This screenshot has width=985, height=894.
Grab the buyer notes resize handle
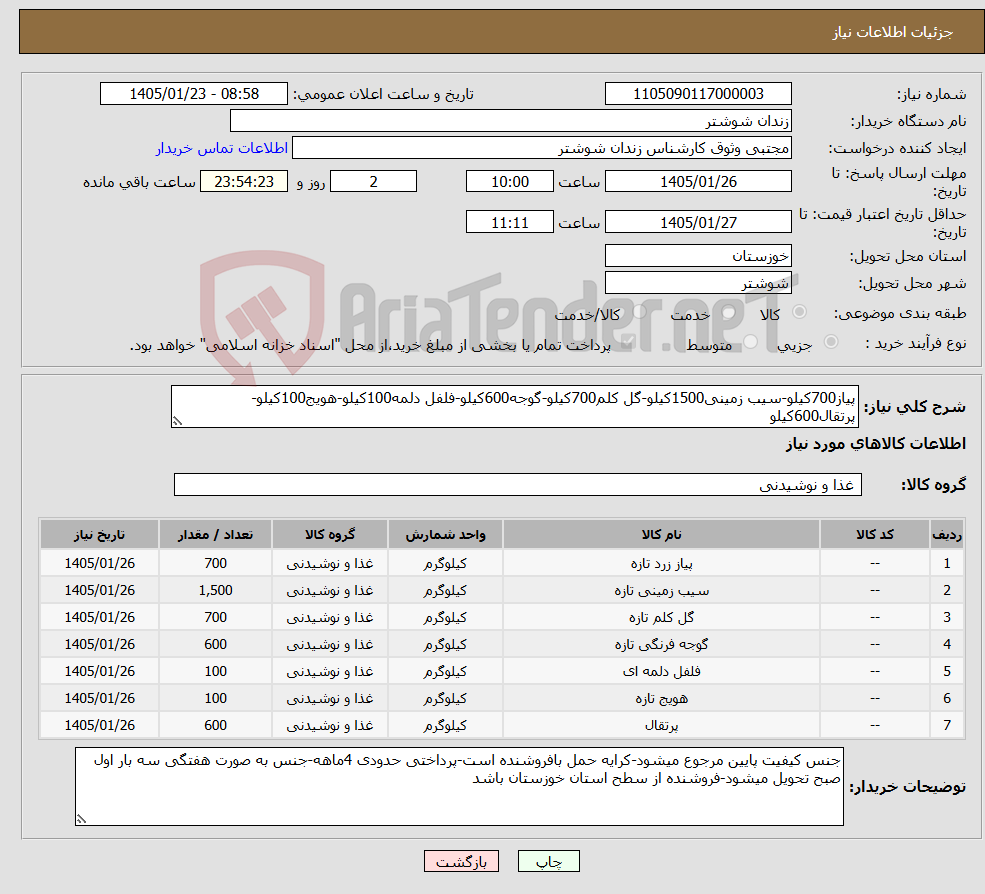81,819
